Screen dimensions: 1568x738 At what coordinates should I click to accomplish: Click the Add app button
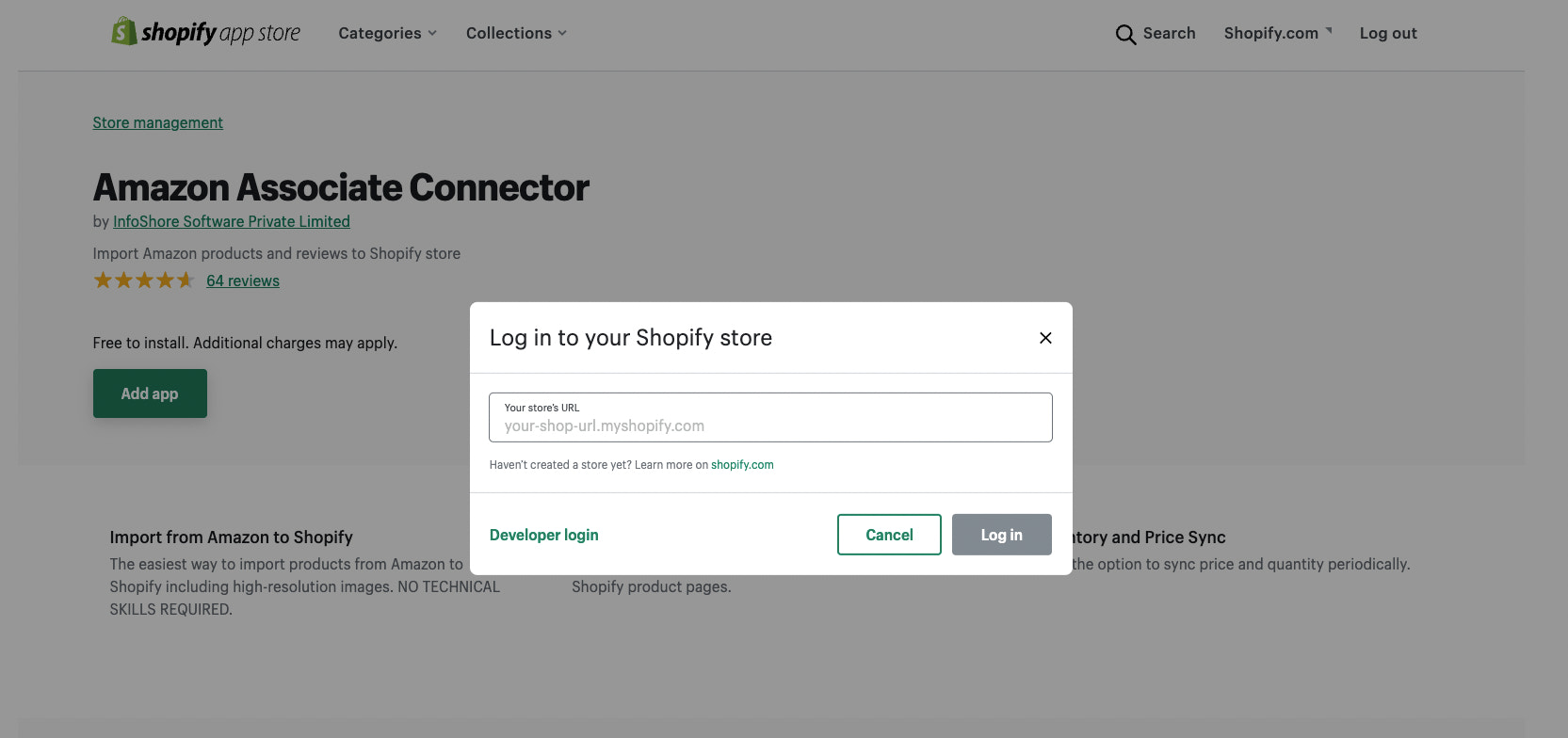point(149,393)
